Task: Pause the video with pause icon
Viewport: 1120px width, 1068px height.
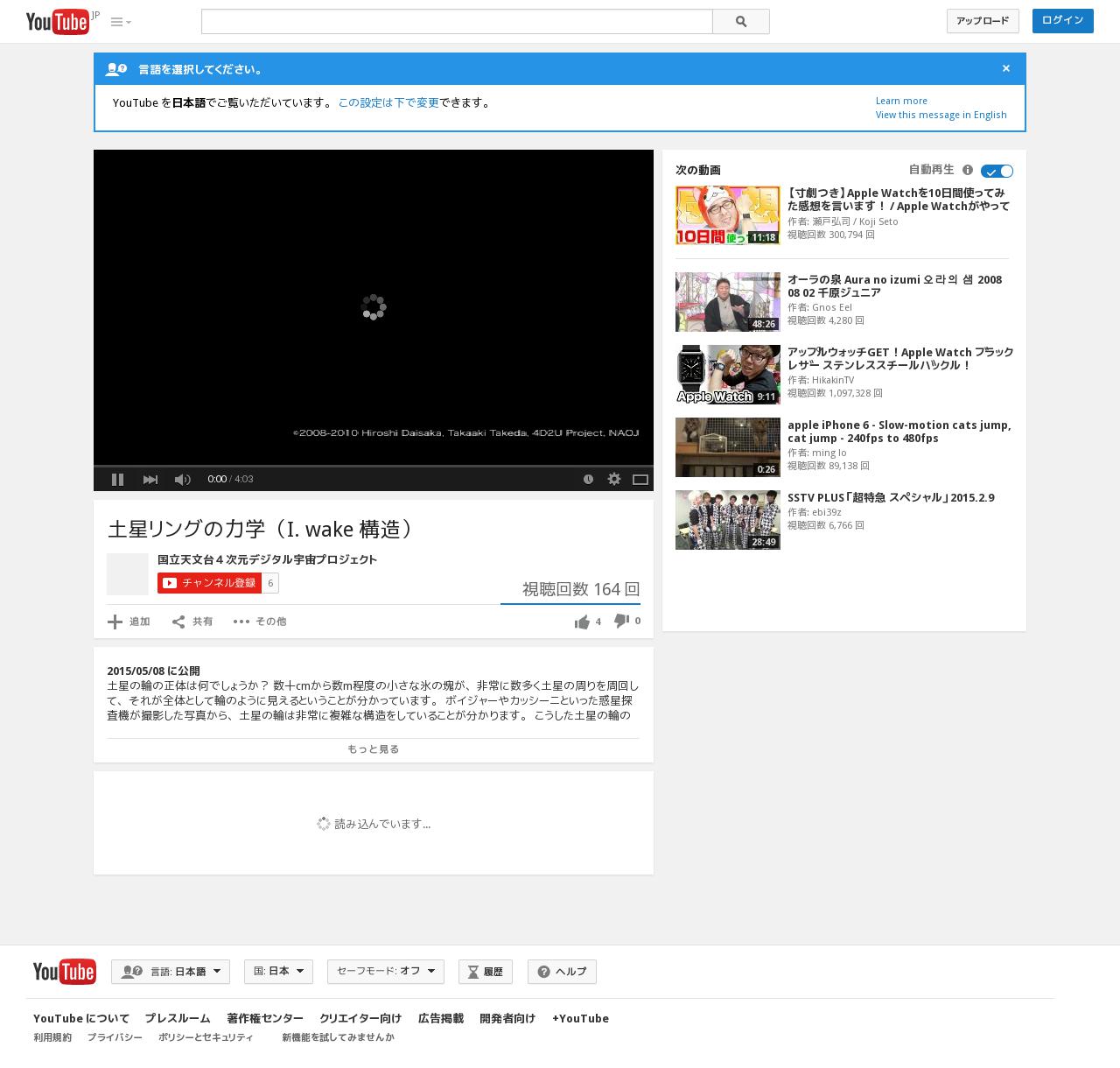Action: pyautogui.click(x=117, y=479)
